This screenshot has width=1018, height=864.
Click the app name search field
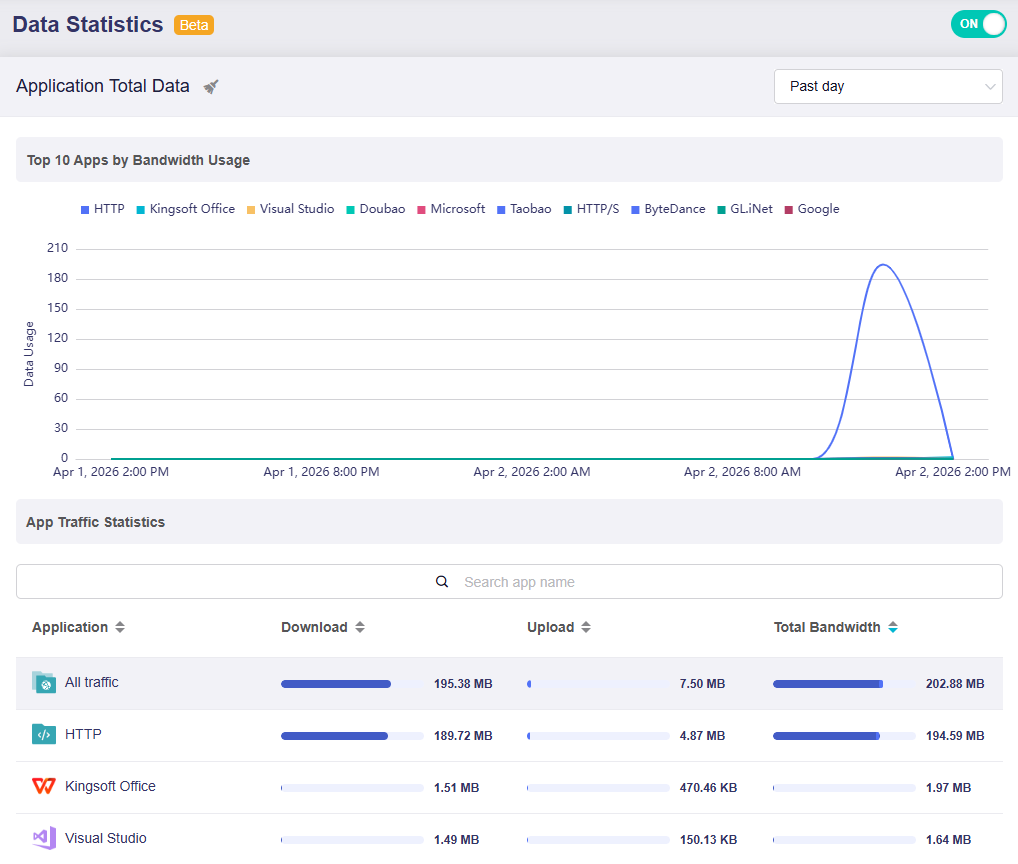560,581
